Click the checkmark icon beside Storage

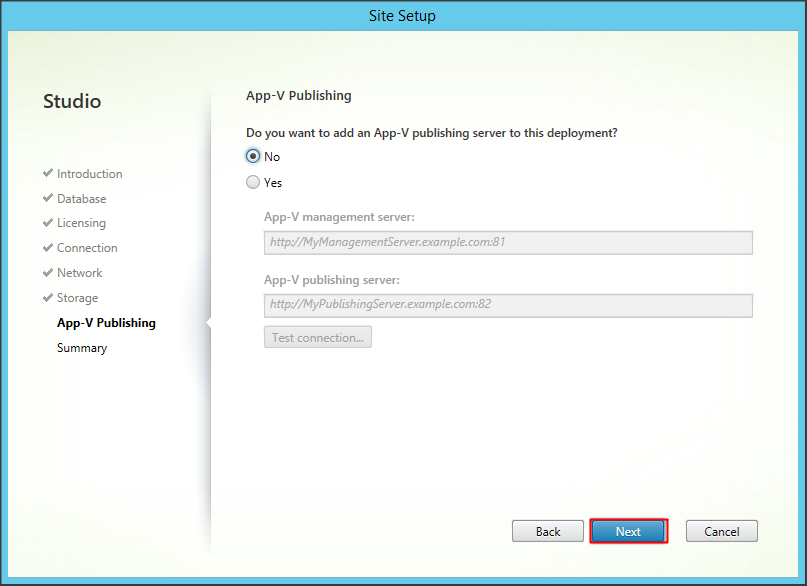(x=48, y=298)
